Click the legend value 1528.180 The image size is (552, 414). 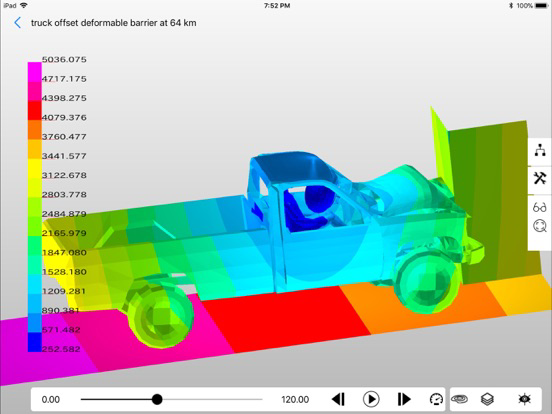click(64, 272)
